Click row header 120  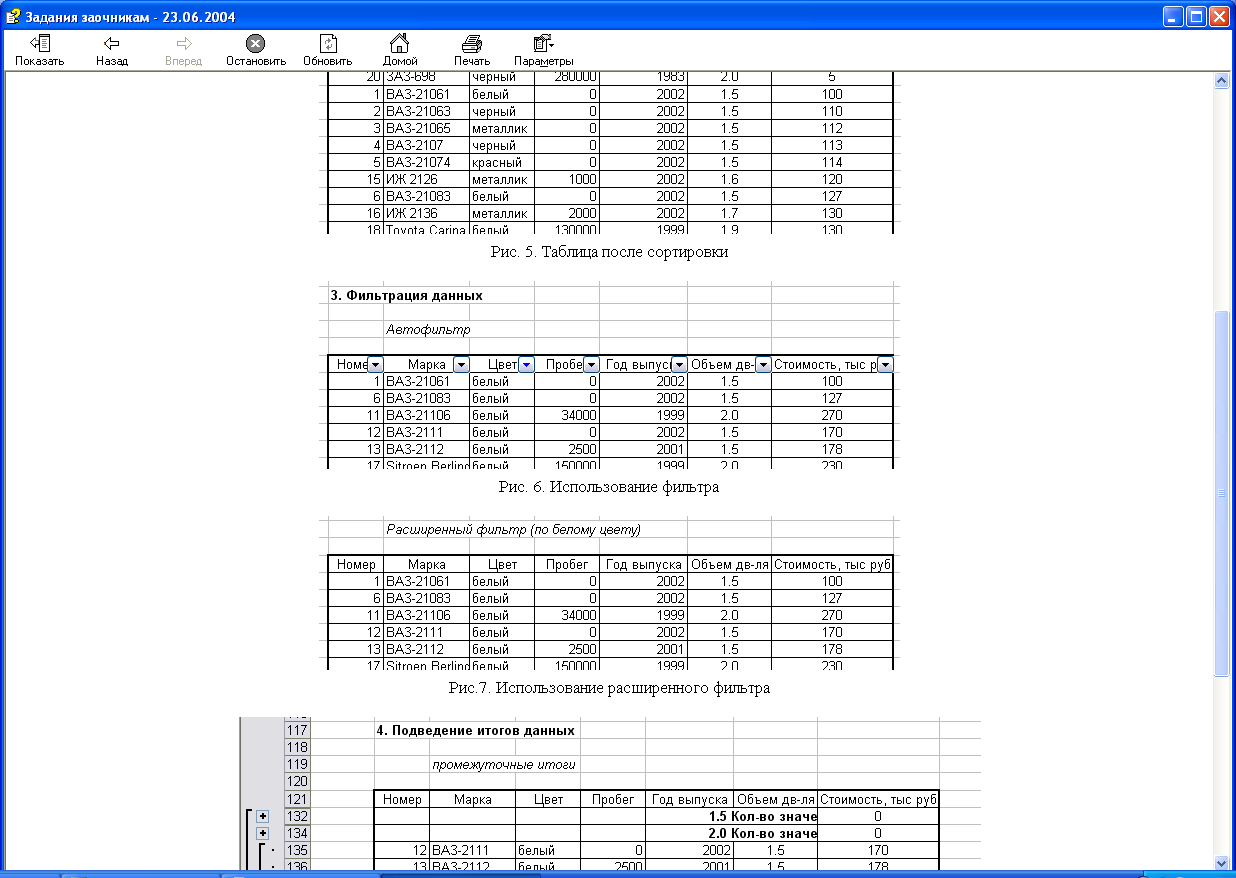(298, 781)
